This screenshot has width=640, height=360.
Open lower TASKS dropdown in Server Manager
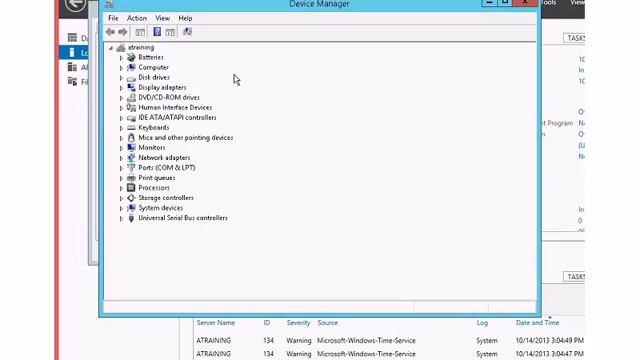(574, 277)
